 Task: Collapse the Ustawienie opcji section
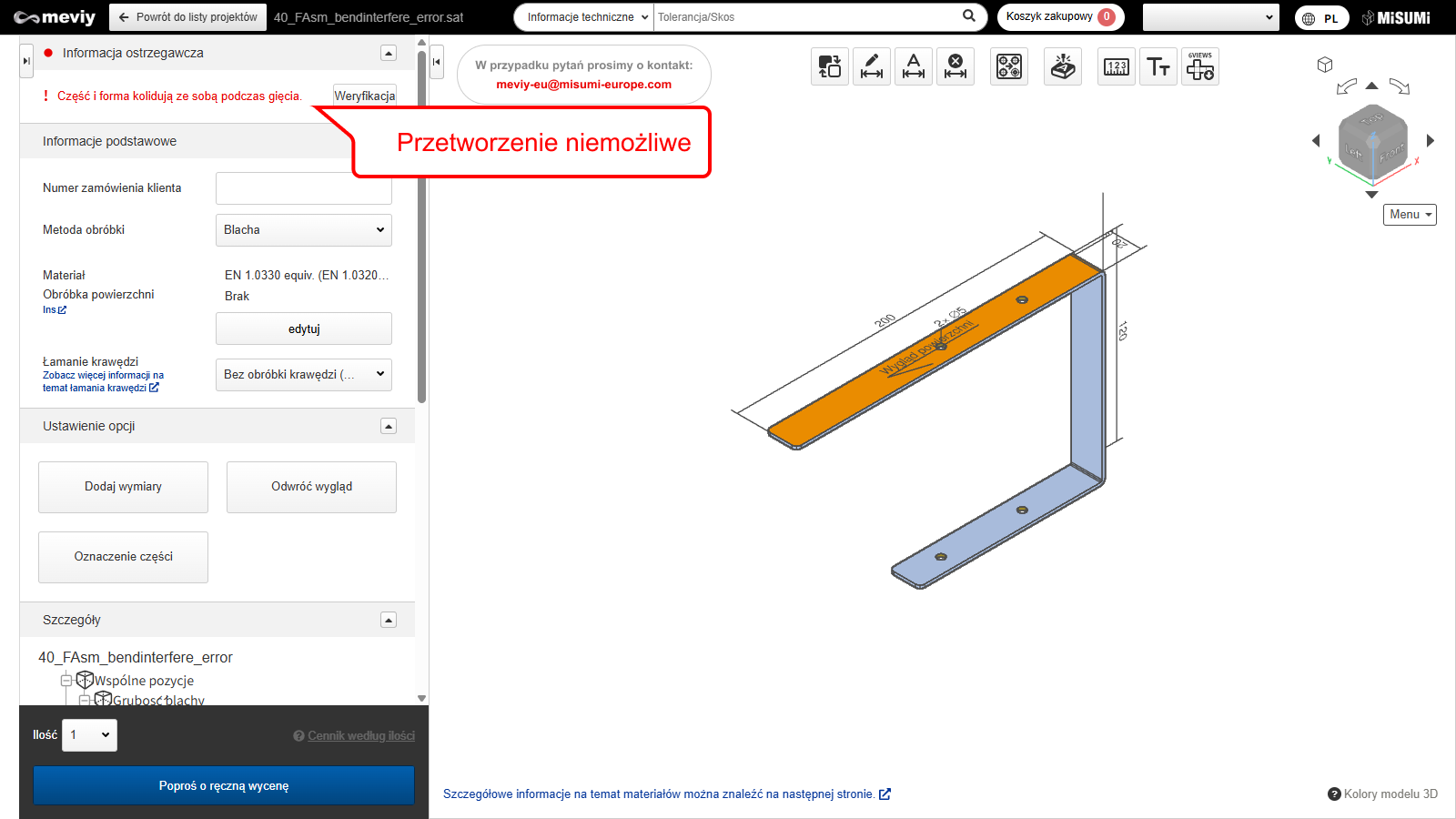tap(389, 427)
